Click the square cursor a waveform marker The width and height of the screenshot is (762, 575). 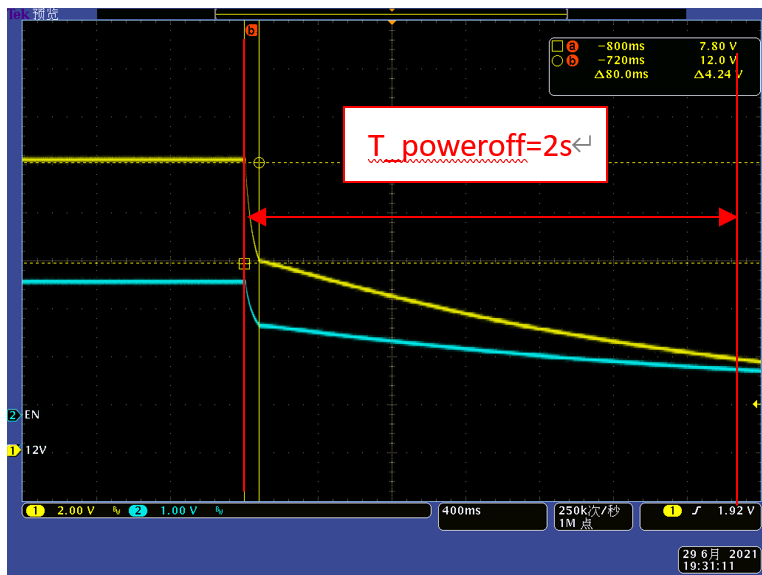pos(244,264)
